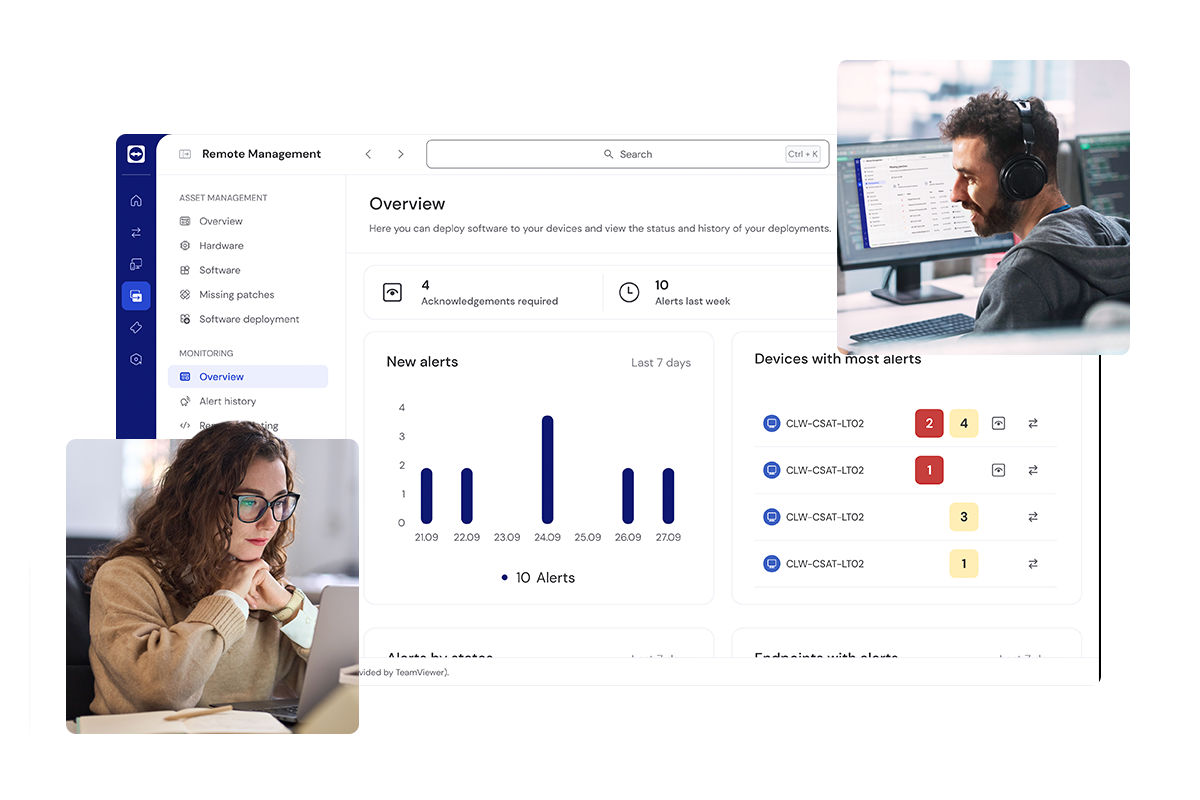
Task: Click the 10 Alerts chart legend
Action: coord(538,578)
